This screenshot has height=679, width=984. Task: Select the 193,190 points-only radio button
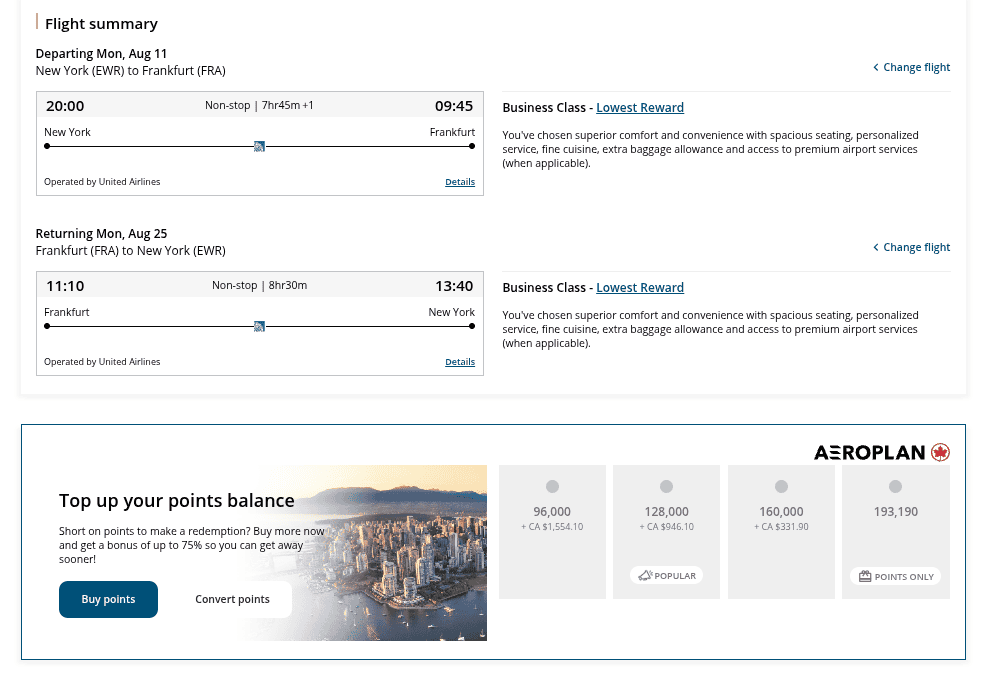(x=896, y=487)
